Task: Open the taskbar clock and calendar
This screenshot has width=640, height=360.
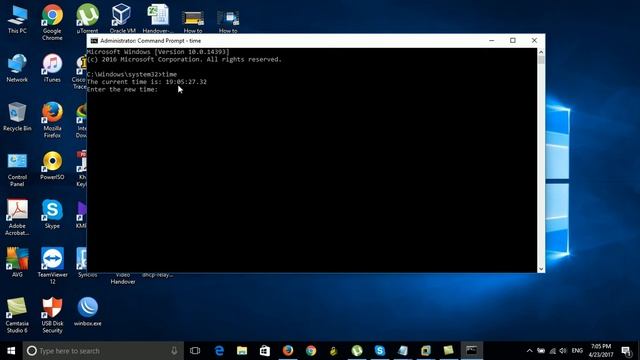Action: [x=601, y=351]
